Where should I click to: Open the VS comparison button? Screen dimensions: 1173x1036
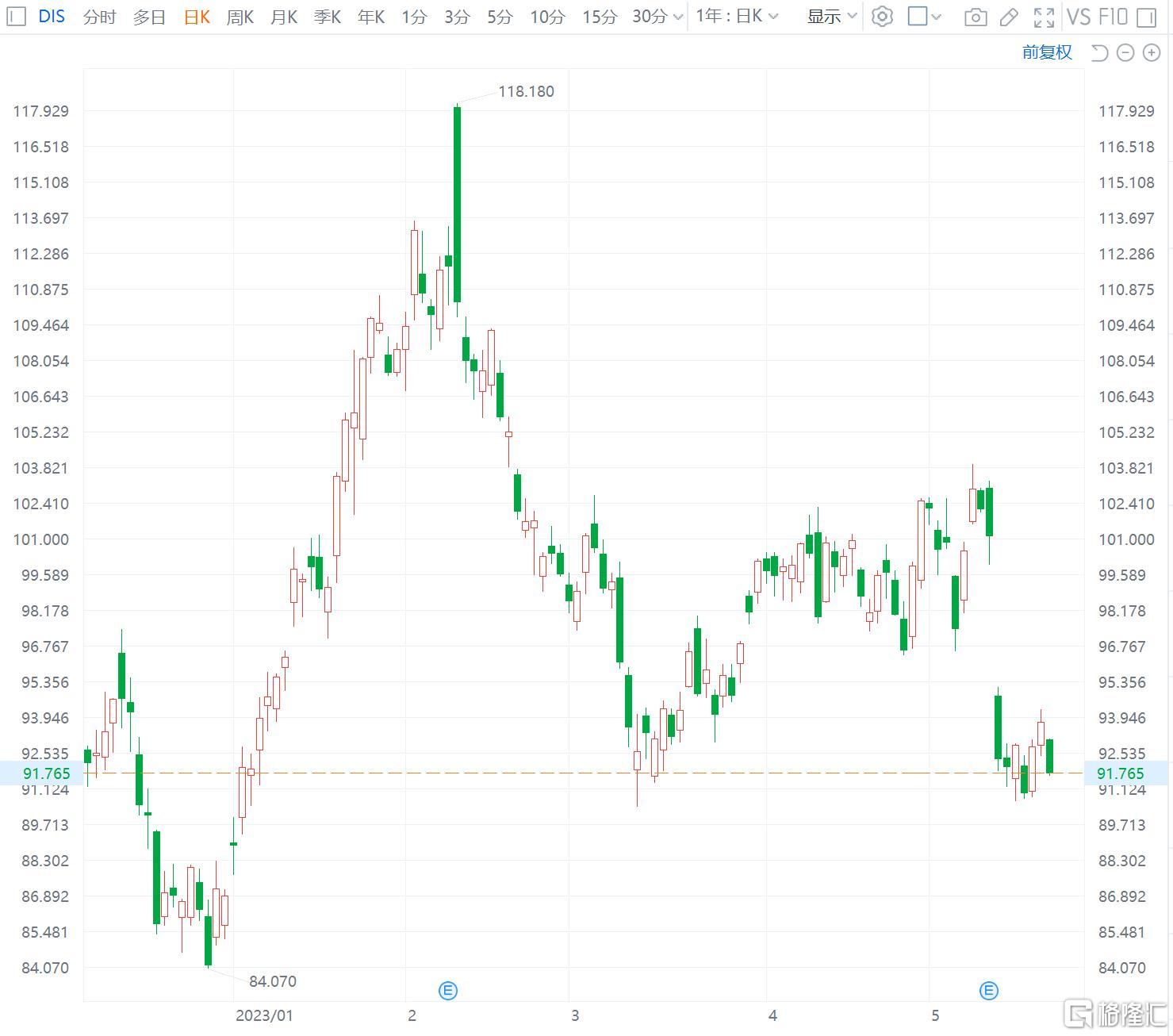[x=1079, y=17]
